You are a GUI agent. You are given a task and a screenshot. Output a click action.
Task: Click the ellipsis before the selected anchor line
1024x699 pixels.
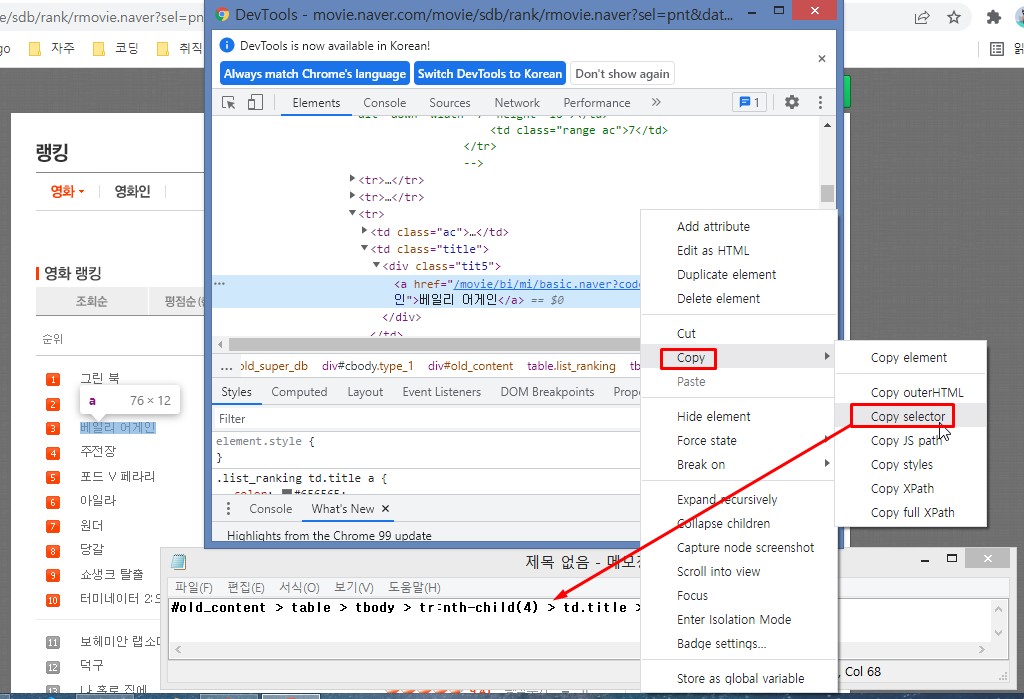tap(219, 284)
